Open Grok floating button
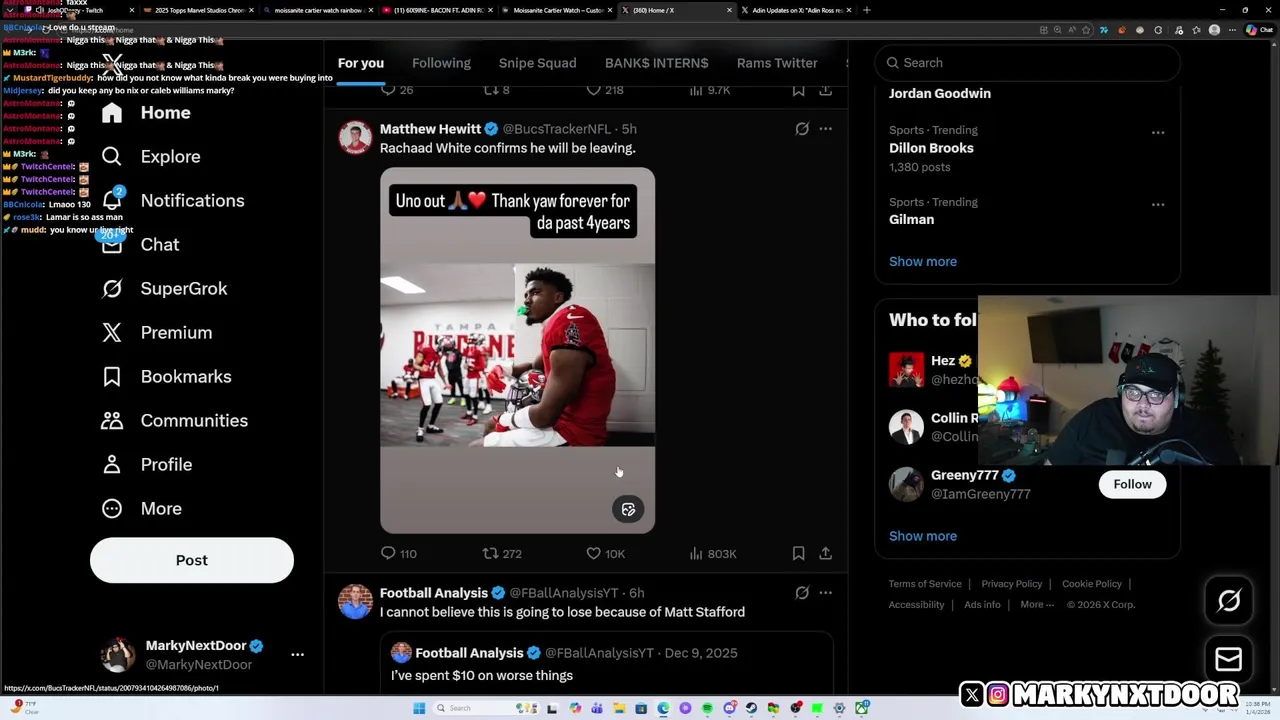The image size is (1280, 720). (x=1229, y=601)
